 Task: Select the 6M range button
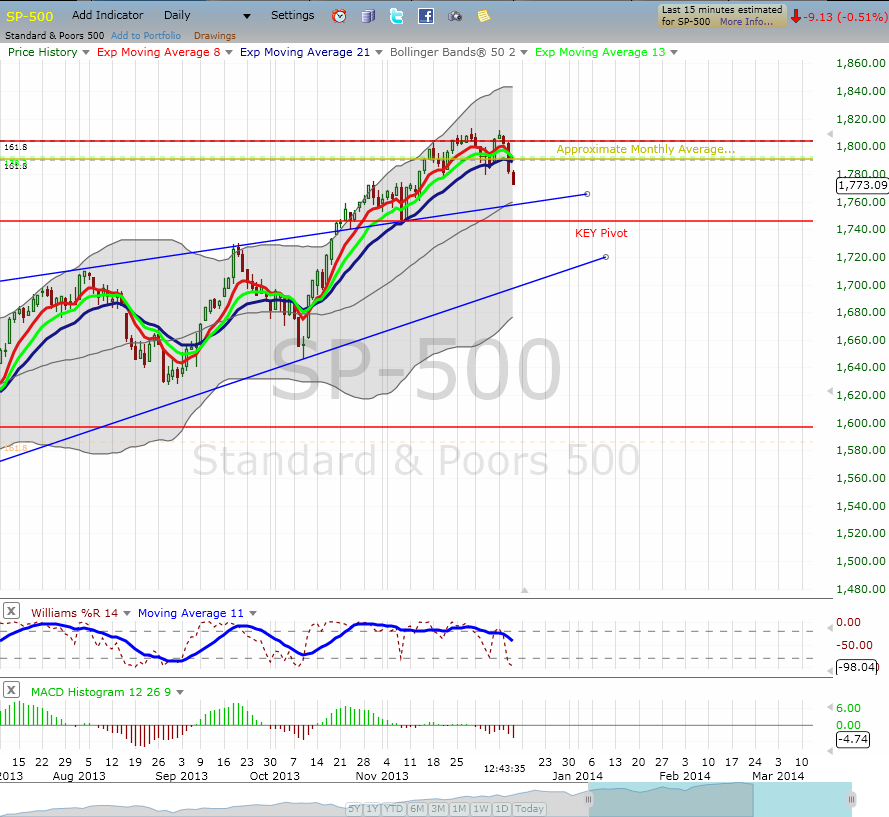click(417, 808)
